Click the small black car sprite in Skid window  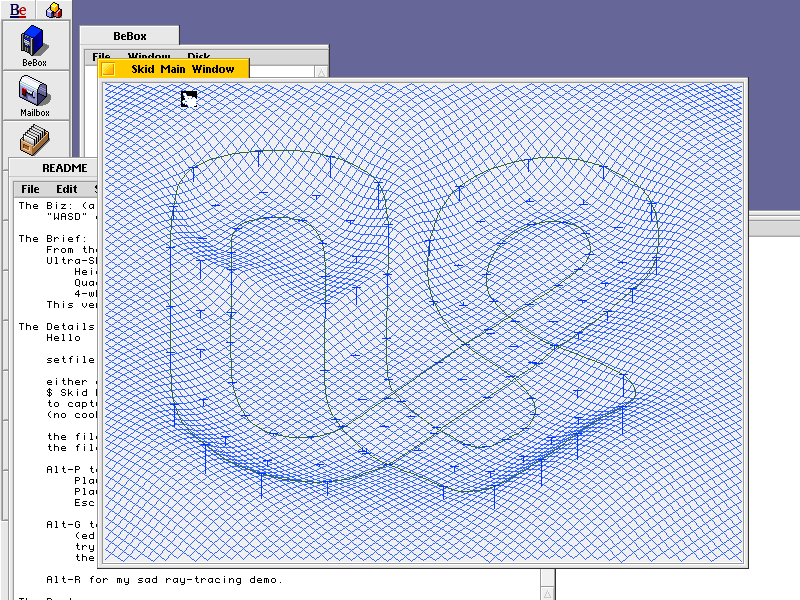[189, 99]
